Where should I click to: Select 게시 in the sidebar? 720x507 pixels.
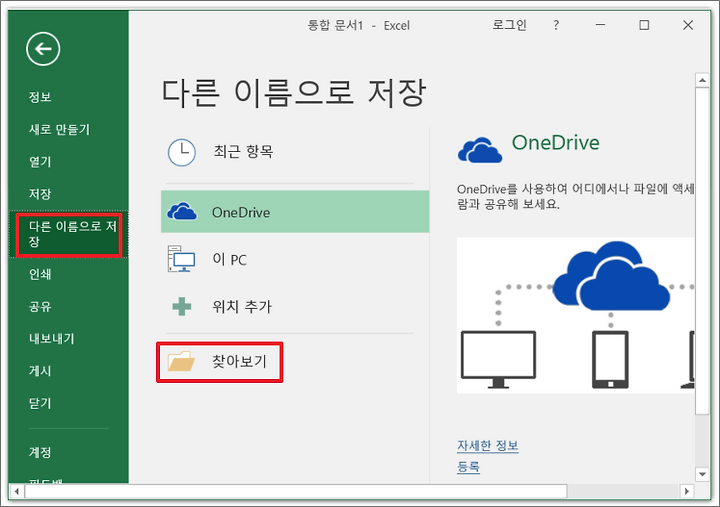(x=40, y=371)
